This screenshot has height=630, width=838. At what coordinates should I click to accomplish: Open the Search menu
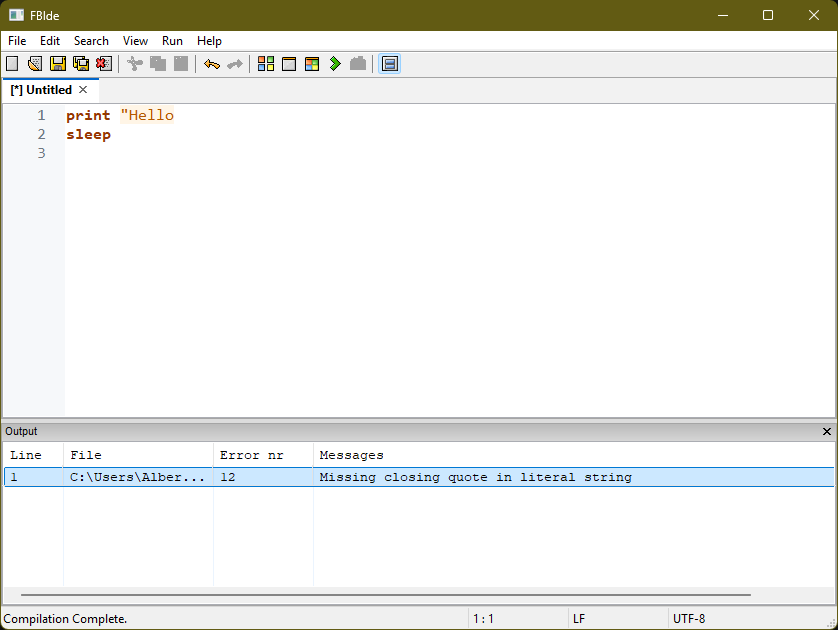(x=91, y=41)
